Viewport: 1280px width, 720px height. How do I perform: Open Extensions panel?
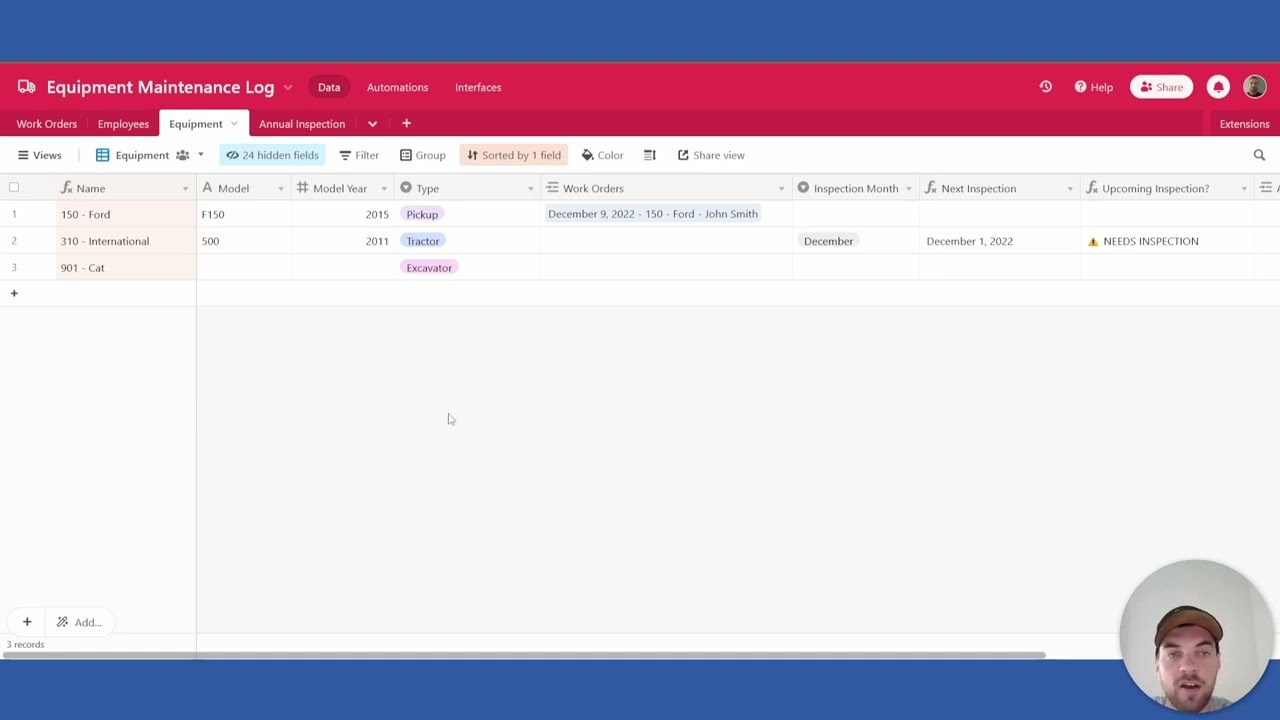tap(1244, 124)
